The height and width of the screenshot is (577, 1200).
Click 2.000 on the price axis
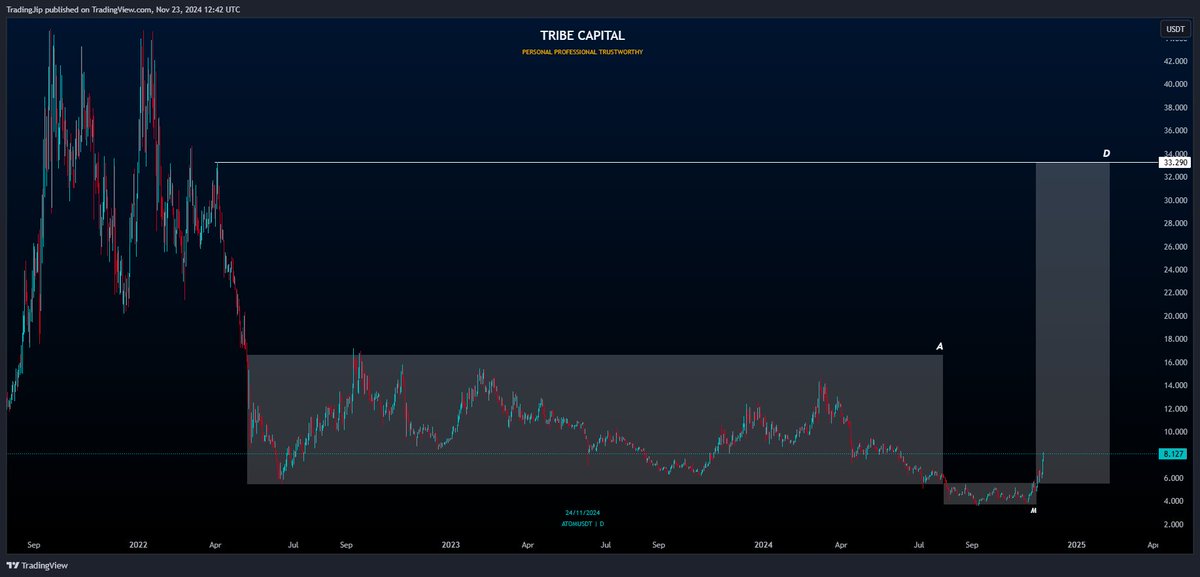click(x=1173, y=524)
